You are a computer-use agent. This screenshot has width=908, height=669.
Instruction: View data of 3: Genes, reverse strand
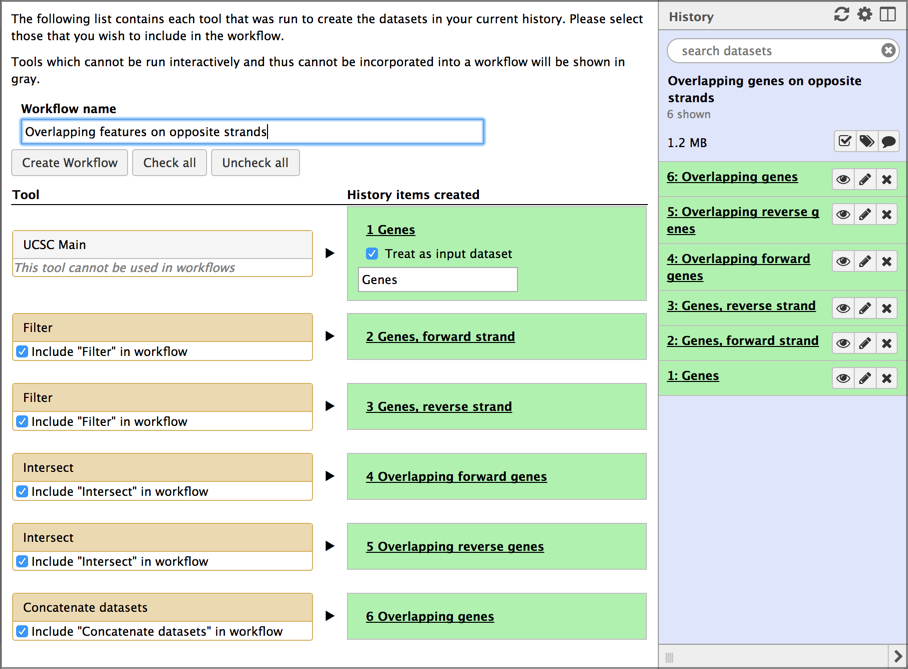[843, 308]
